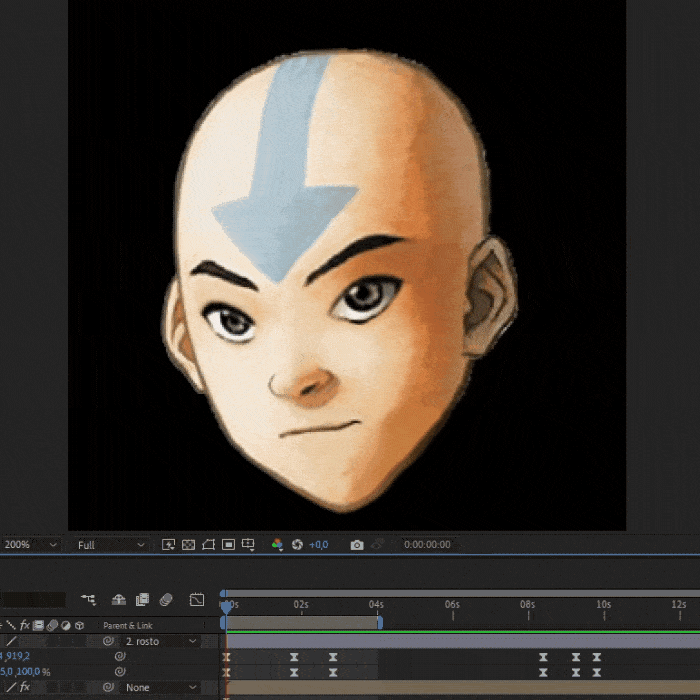
Task: Click the time navigator start handle
Action: pos(223,593)
